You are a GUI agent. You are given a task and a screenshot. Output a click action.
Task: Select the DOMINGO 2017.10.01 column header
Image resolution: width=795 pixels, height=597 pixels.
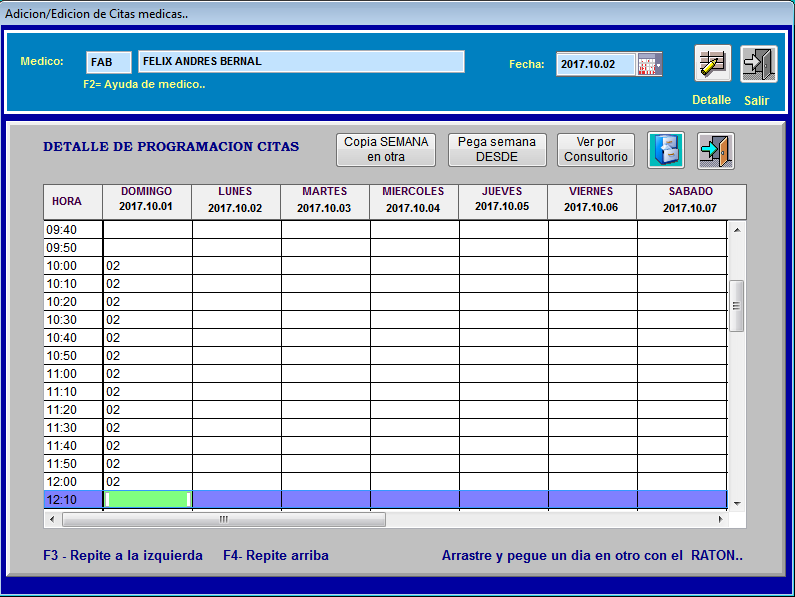(x=147, y=202)
